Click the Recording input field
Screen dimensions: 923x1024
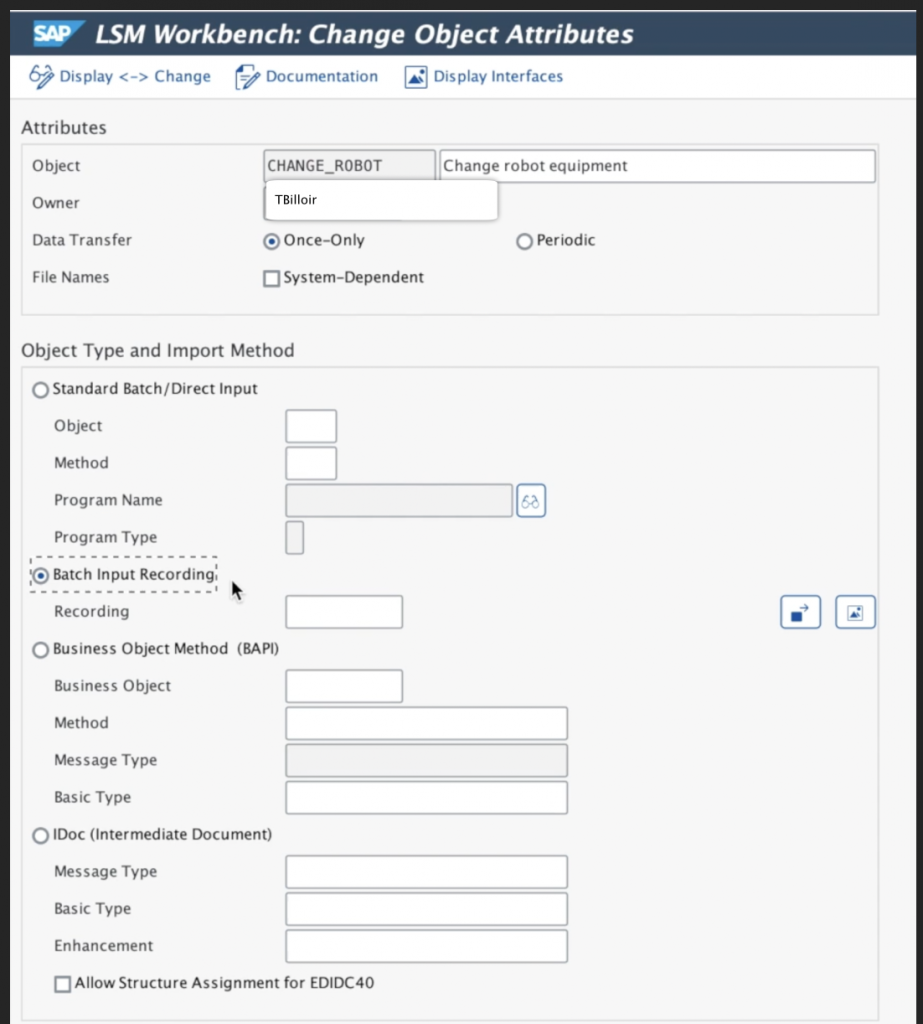click(344, 612)
